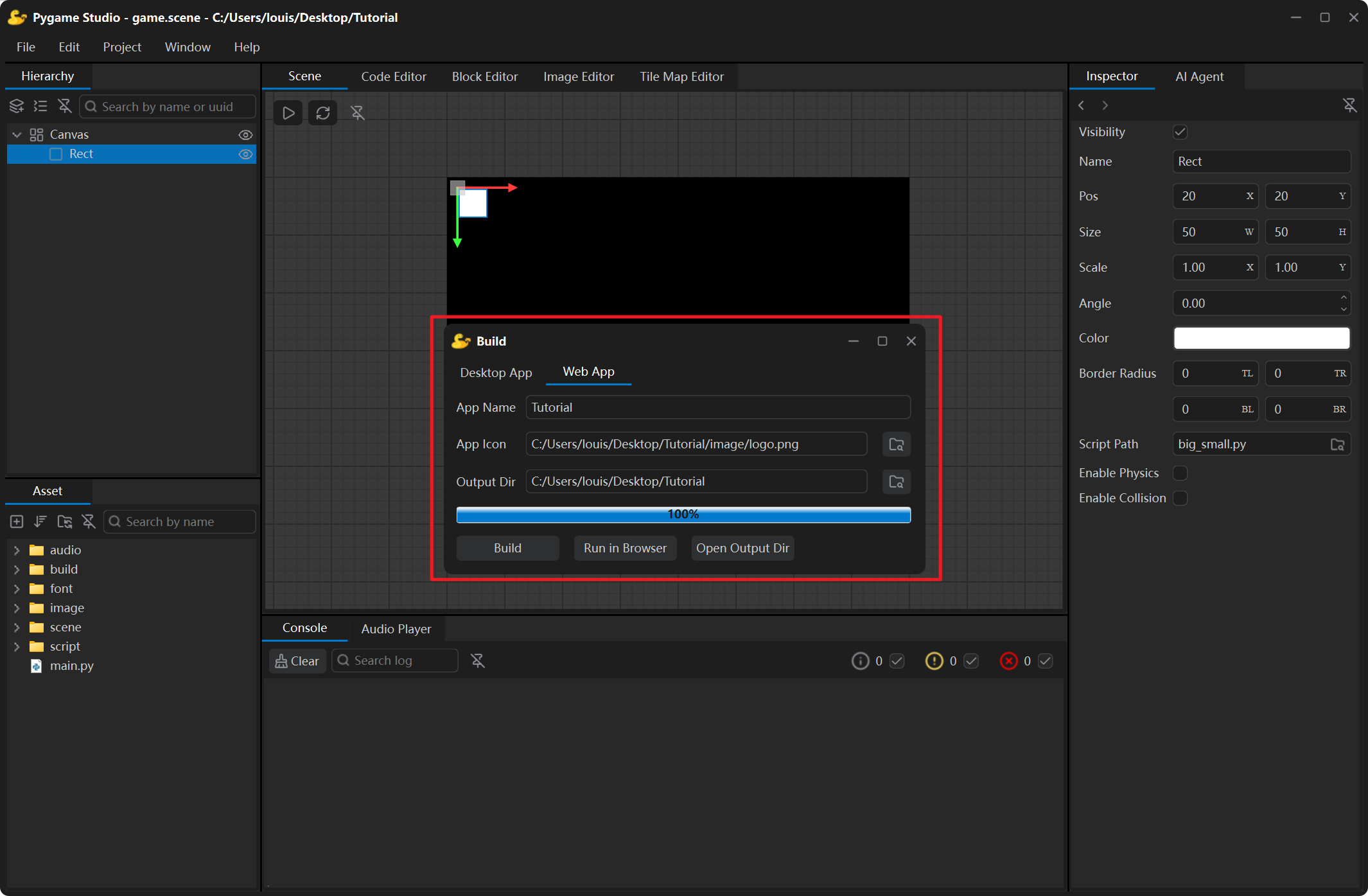Click the list indent icon in Hierarchy
Image resolution: width=1368 pixels, height=896 pixels.
(x=40, y=106)
